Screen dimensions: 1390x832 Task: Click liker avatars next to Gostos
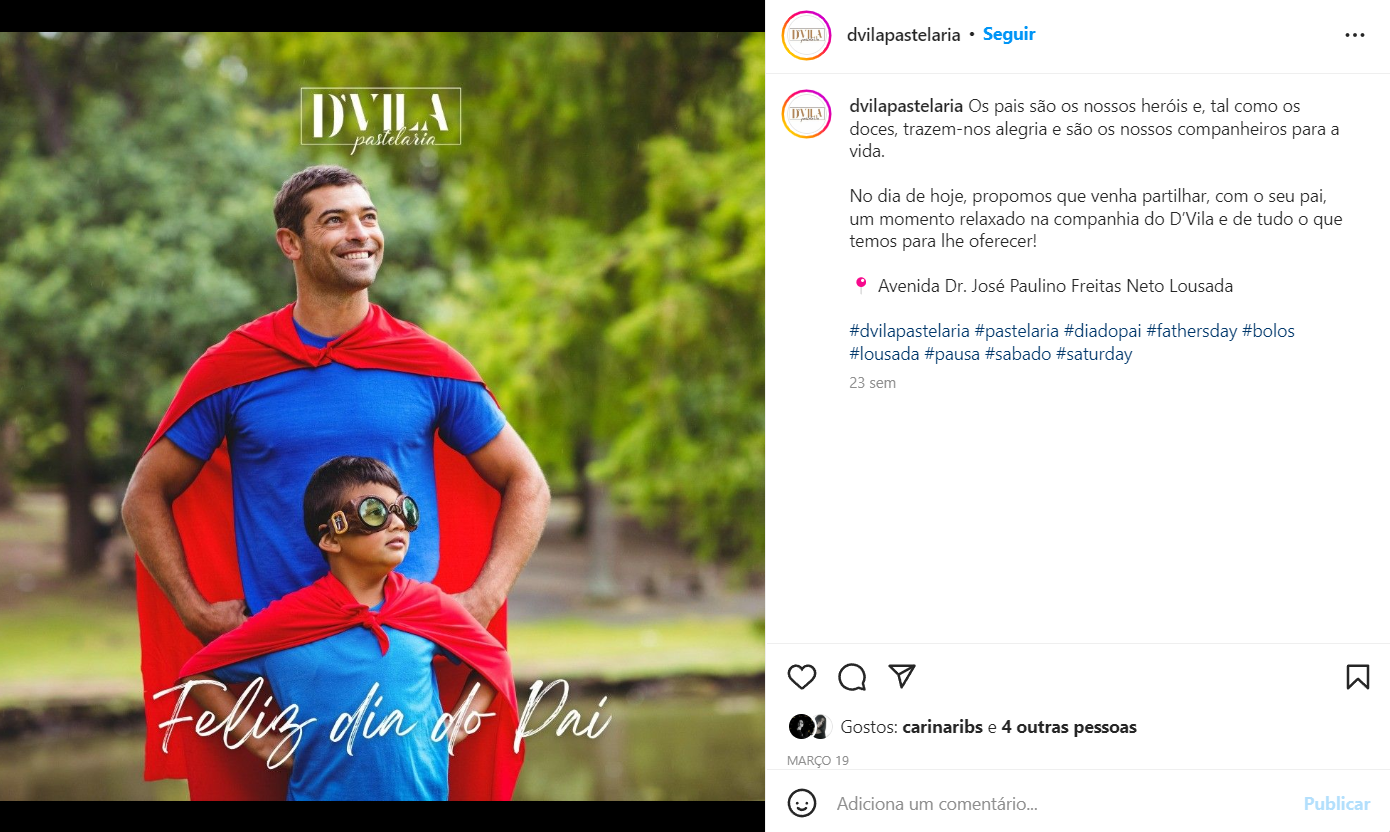[x=810, y=727]
